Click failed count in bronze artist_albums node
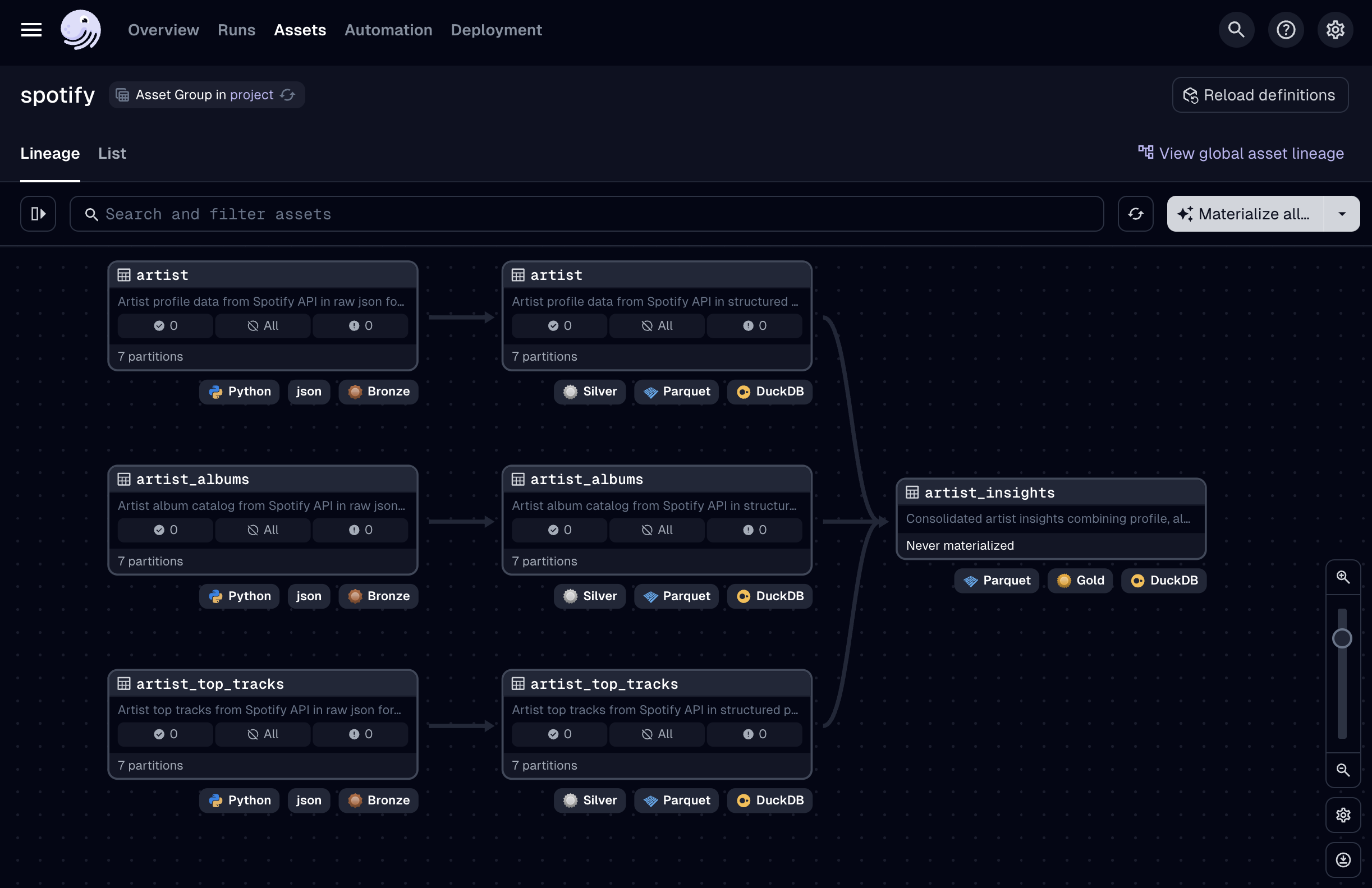 click(x=360, y=530)
